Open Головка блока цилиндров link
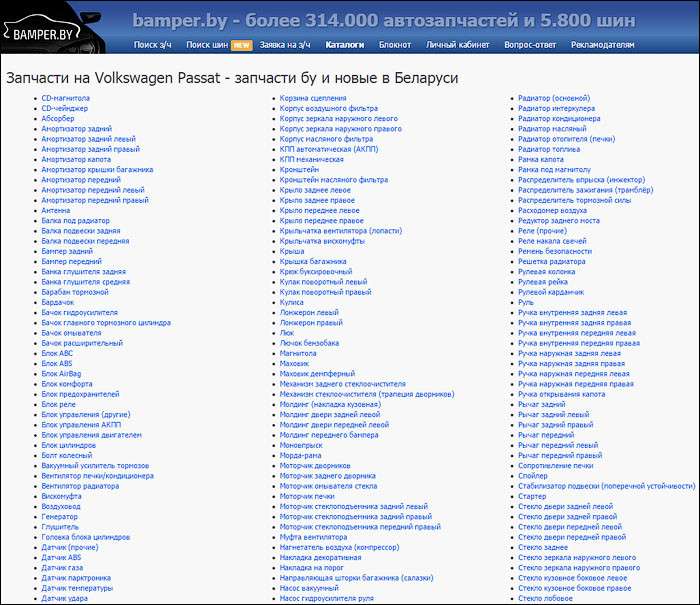This screenshot has height=605, width=700. click(x=85, y=537)
